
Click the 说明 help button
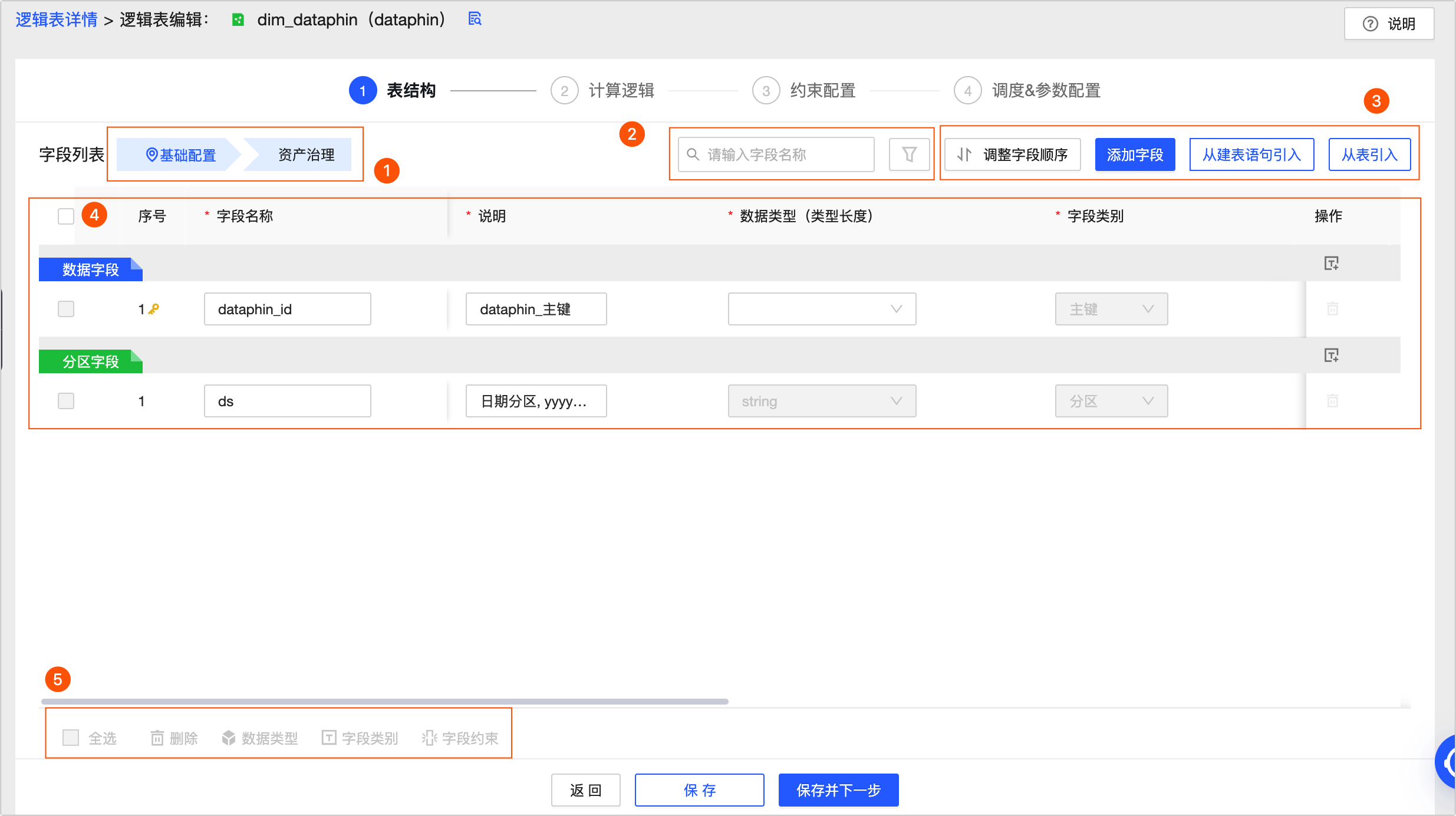coord(1389,24)
